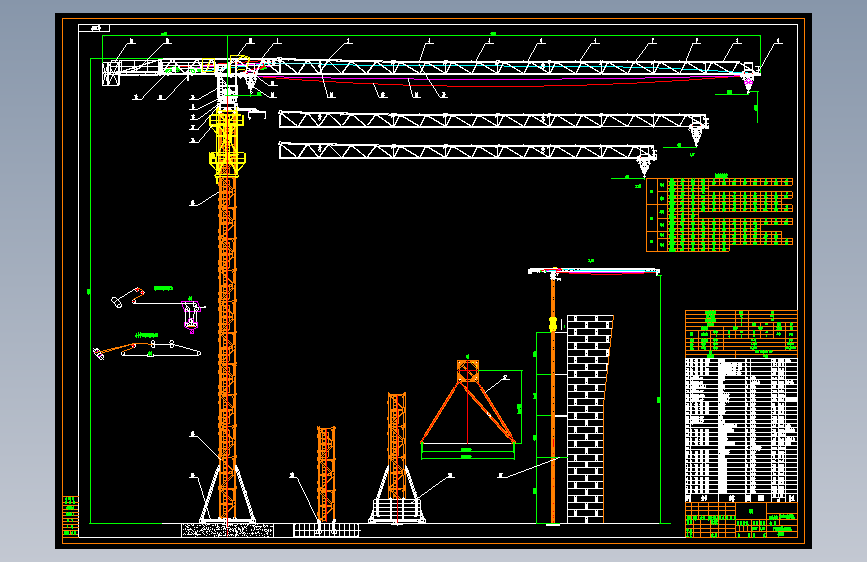The image size is (867, 562).
Task: Select the orange pyramid base frame detail
Action: point(468,402)
